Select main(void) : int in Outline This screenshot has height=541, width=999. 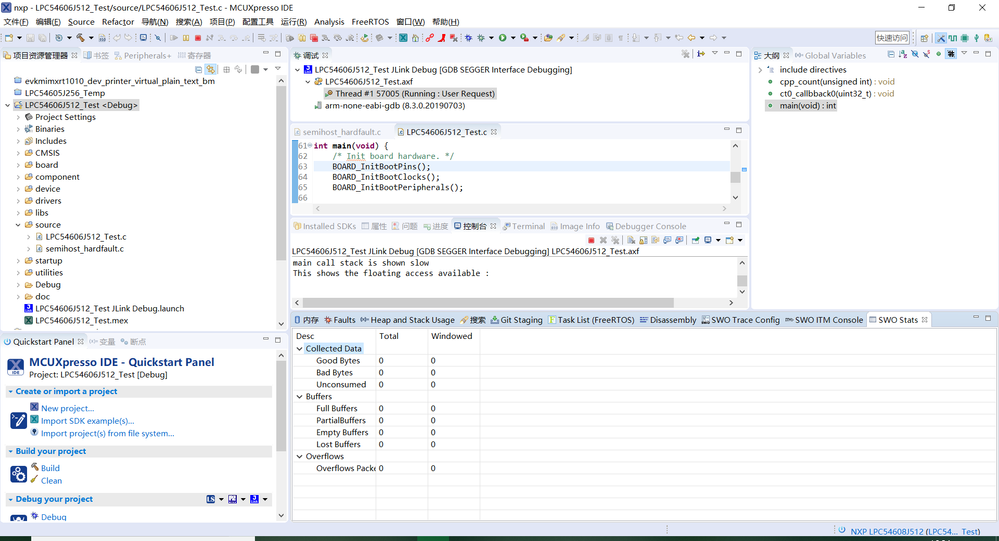pos(802,106)
